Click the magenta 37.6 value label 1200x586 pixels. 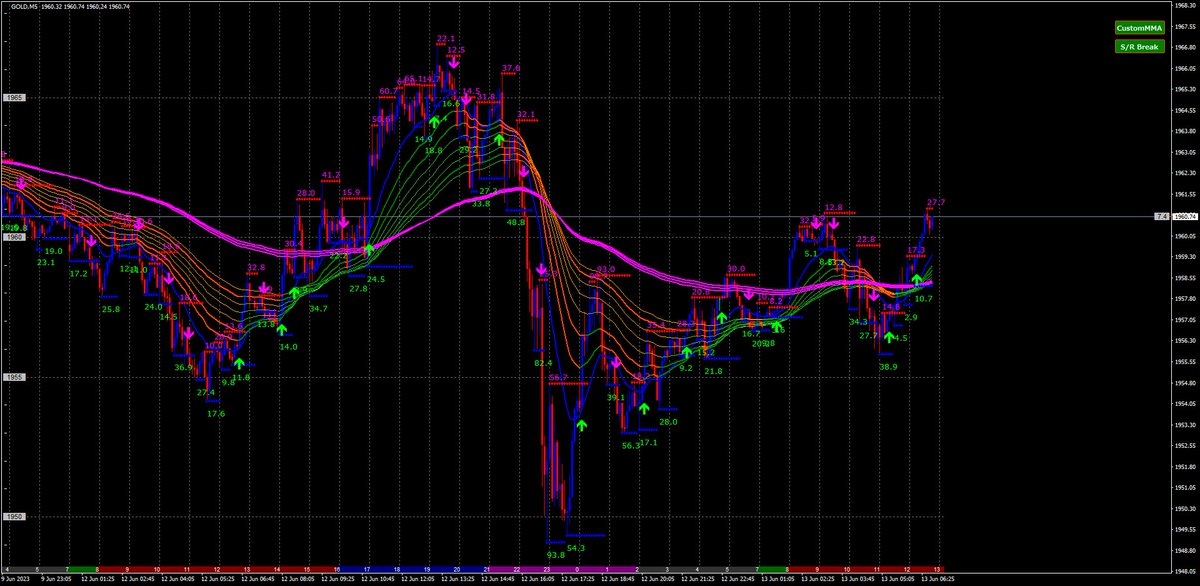pos(511,68)
